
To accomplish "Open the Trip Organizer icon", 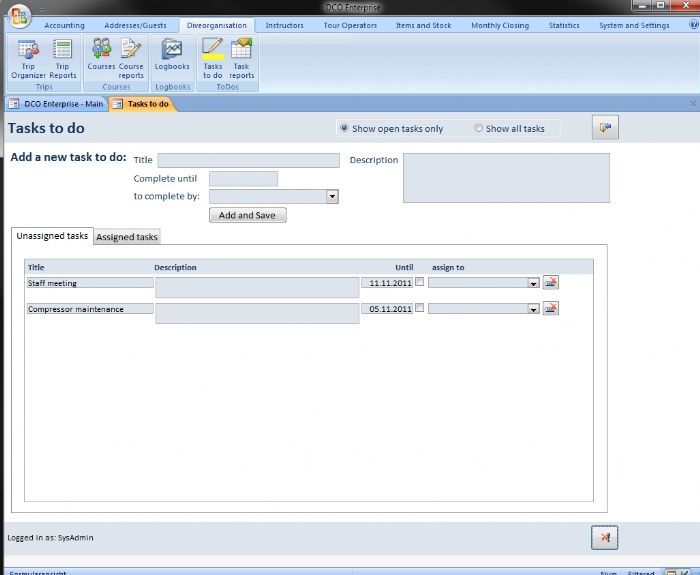I will click(28, 56).
